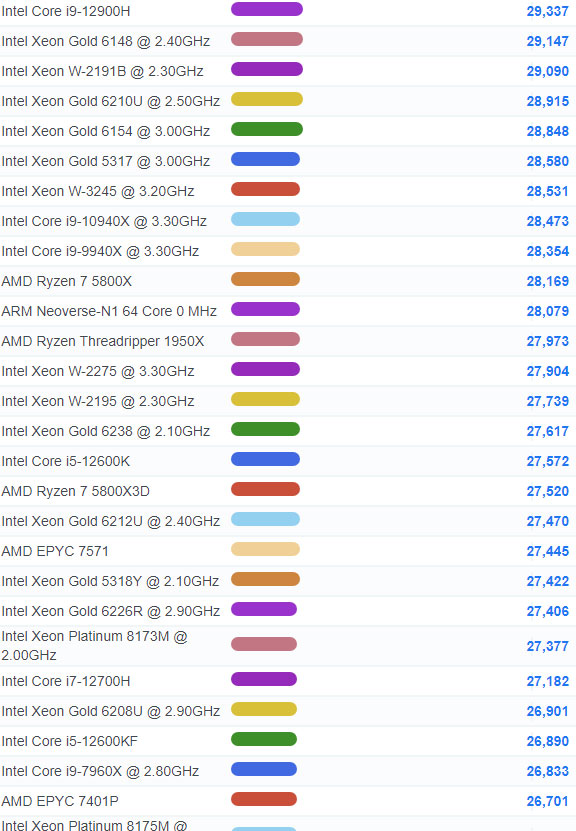The width and height of the screenshot is (576, 831).
Task: Click the red bar for Xeon W-3245
Action: pos(265,189)
